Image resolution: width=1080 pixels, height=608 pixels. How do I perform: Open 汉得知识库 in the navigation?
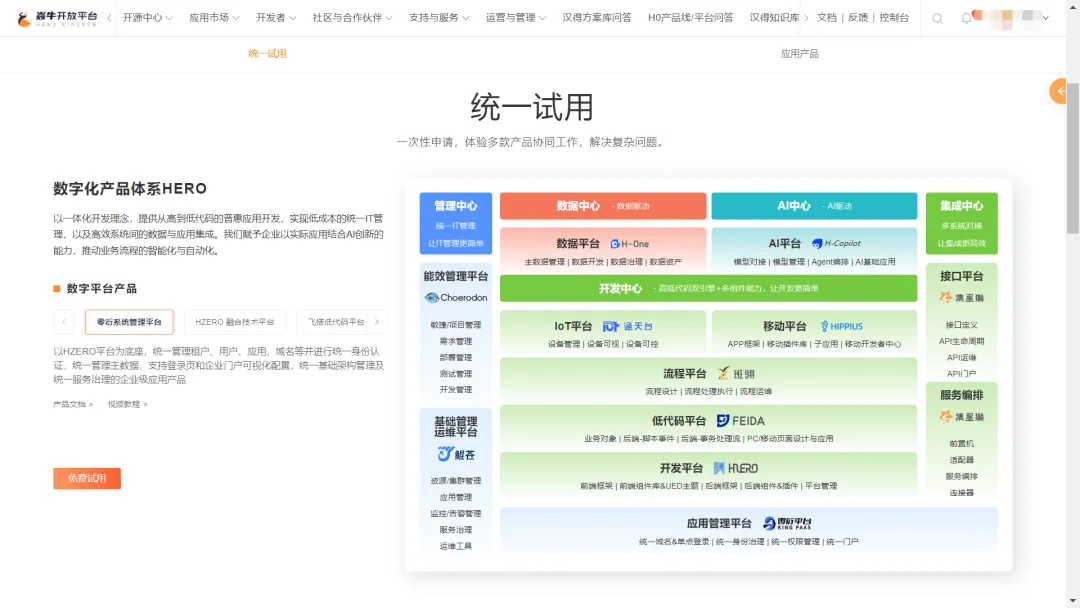[x=774, y=18]
